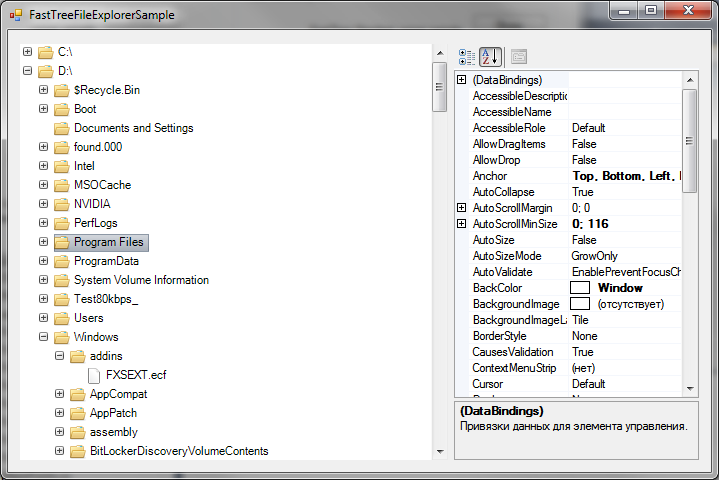
Task: Click the C:\ drive folder icon
Action: click(45, 52)
